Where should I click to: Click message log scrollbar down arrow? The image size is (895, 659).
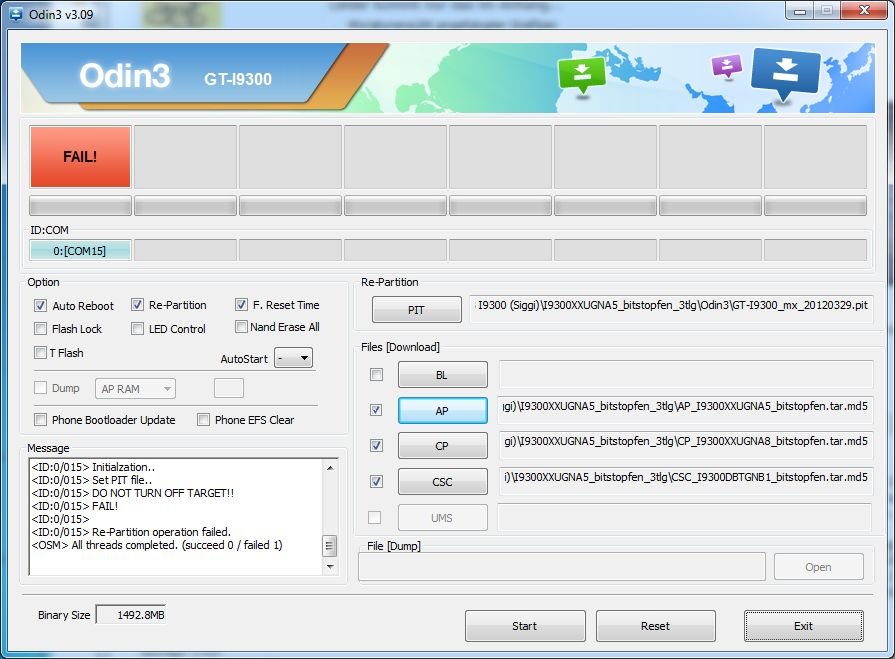[330, 567]
